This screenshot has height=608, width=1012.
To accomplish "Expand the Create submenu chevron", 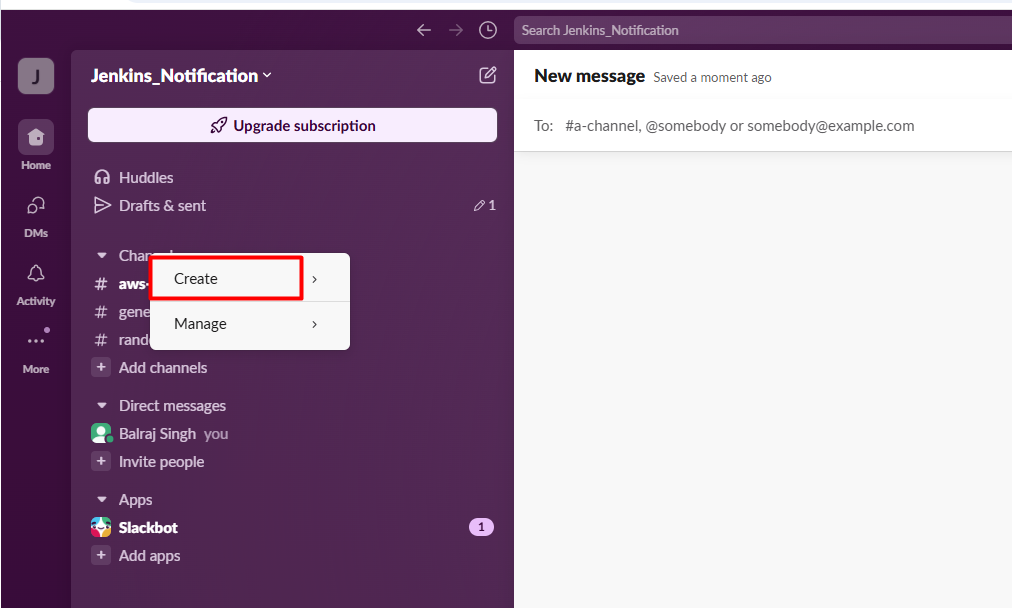I will 314,279.
